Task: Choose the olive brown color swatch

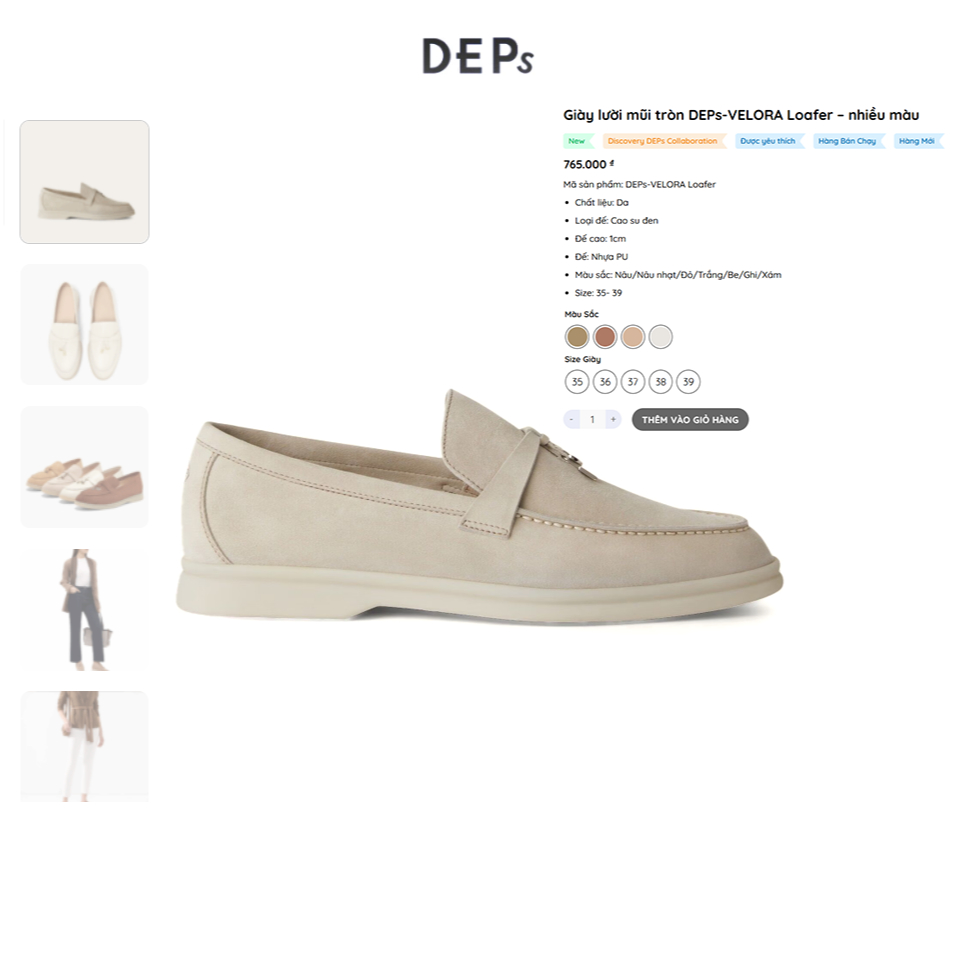Action: point(577,336)
